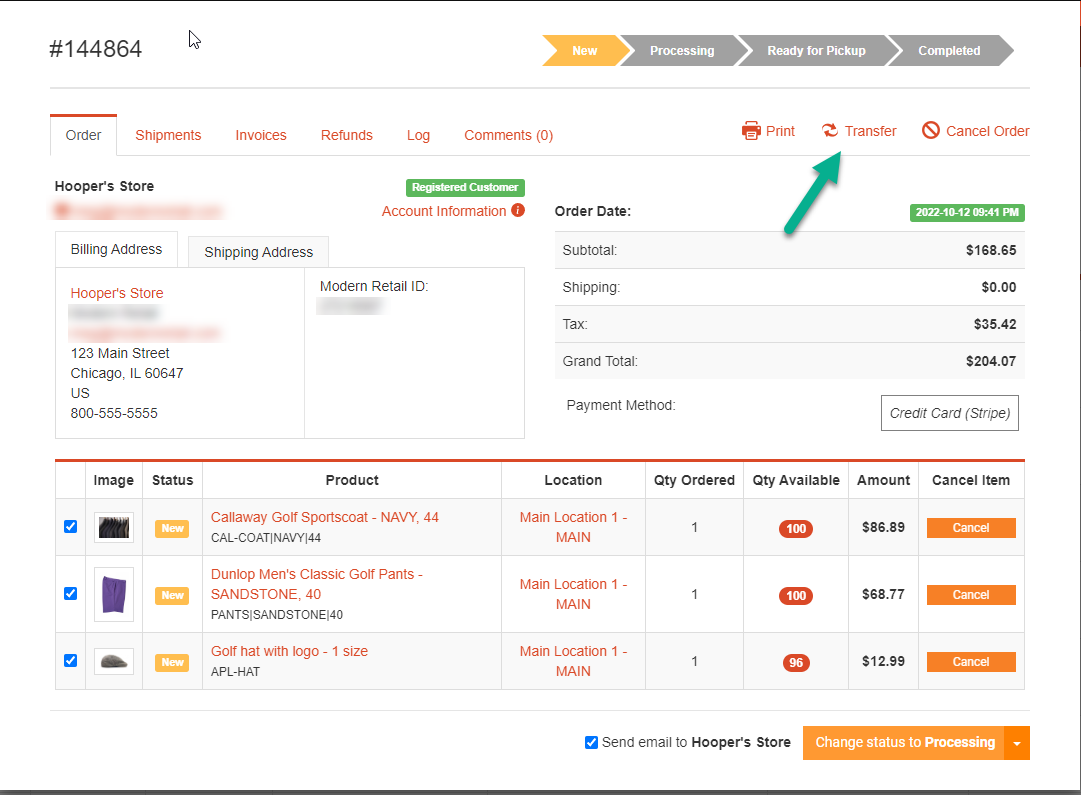Click the Print link text
This screenshot has height=795, width=1081.
point(780,131)
